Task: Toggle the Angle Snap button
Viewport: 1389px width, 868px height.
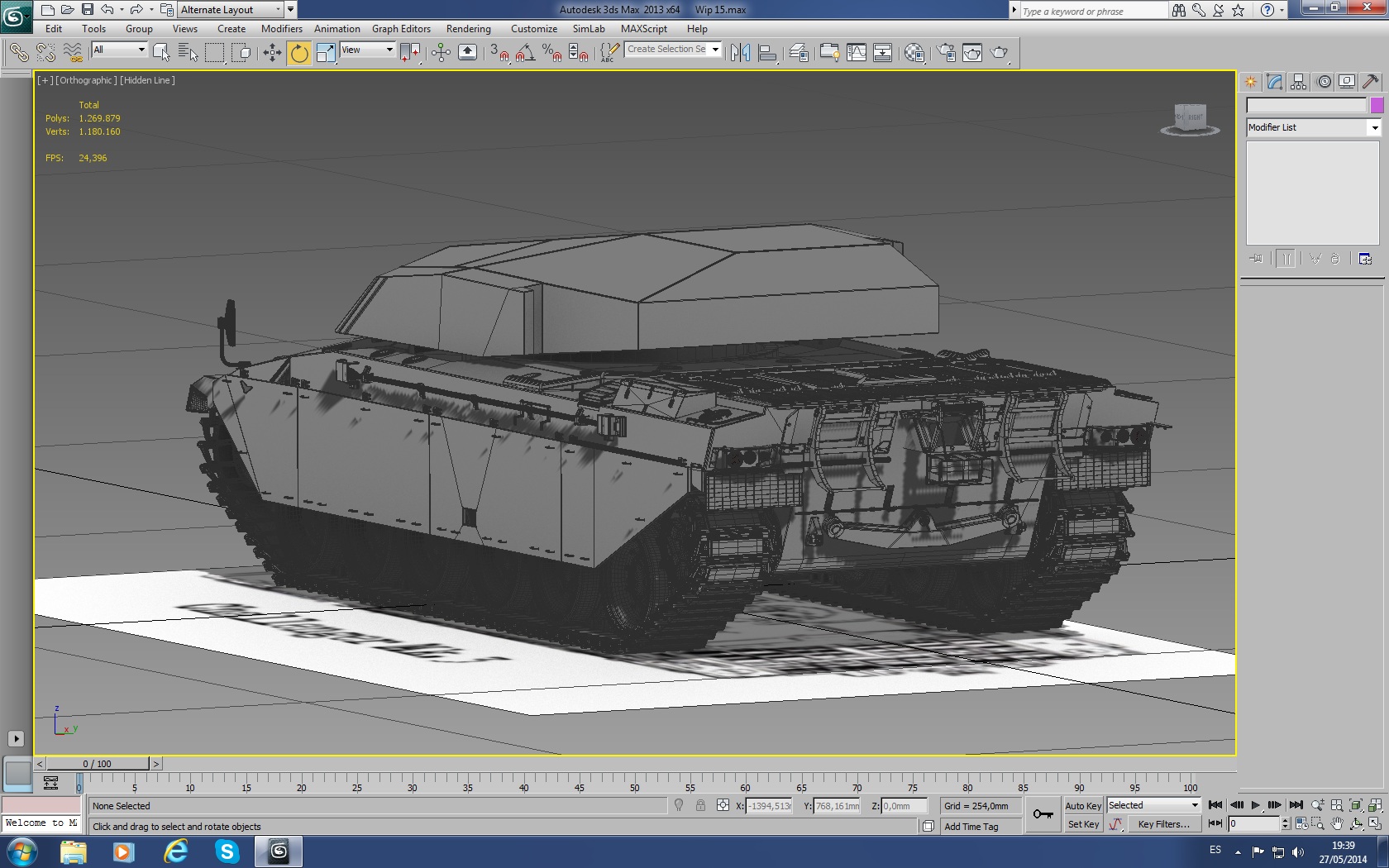Action: click(x=525, y=53)
